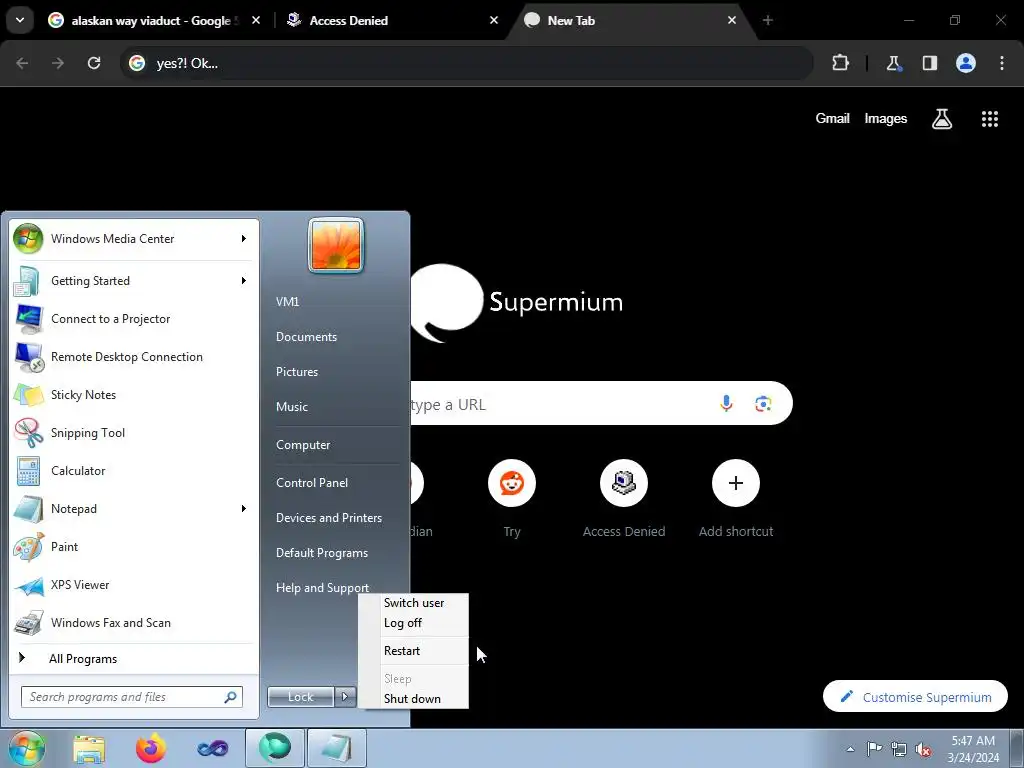
Task: Open Pictures library
Action: (296, 372)
